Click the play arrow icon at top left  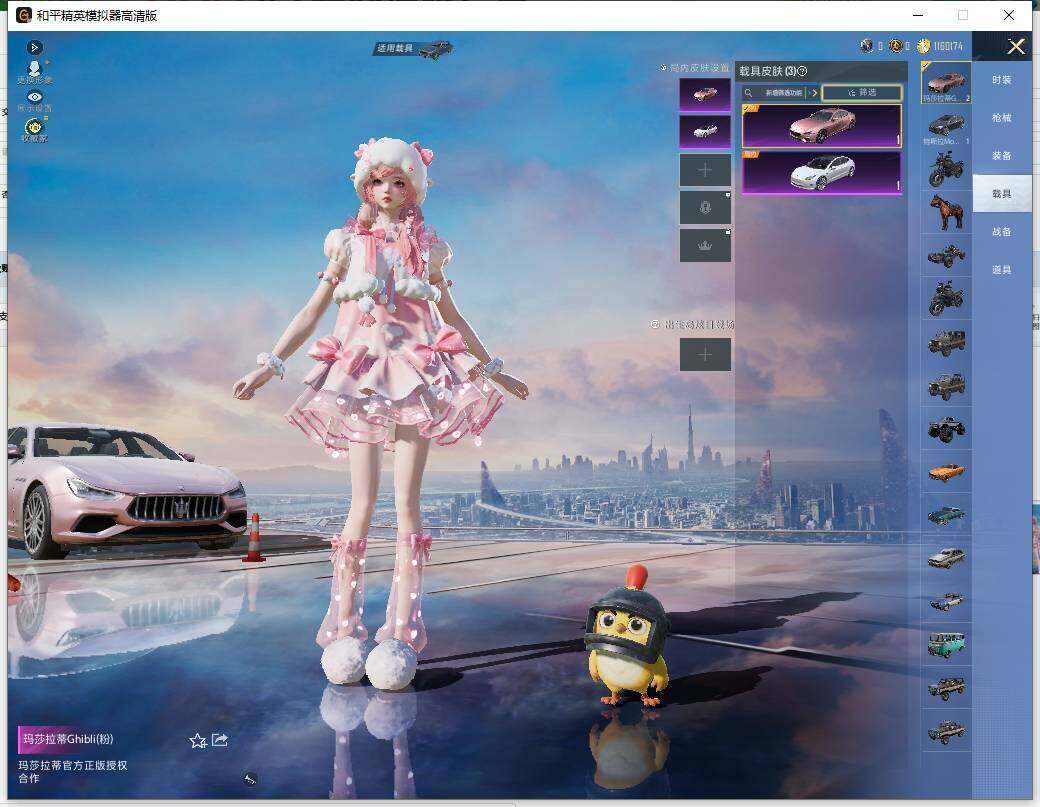coord(35,47)
